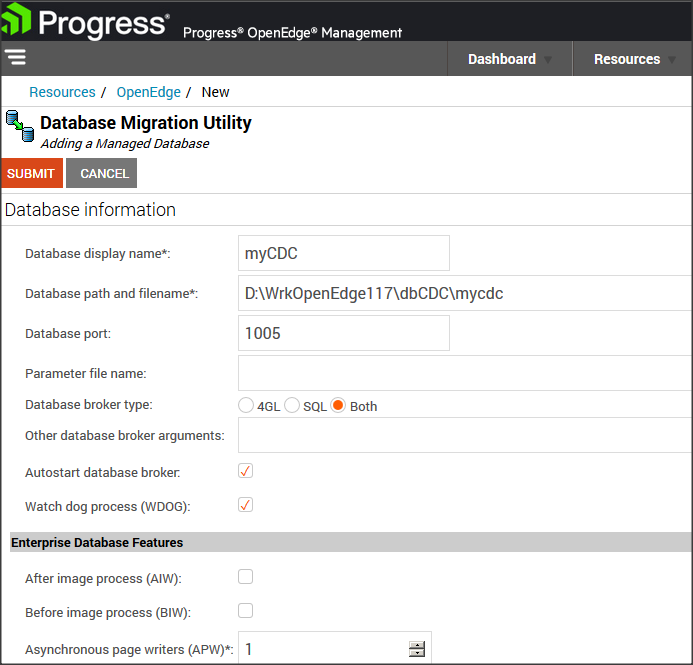Open the Resources menu

(x=633, y=59)
